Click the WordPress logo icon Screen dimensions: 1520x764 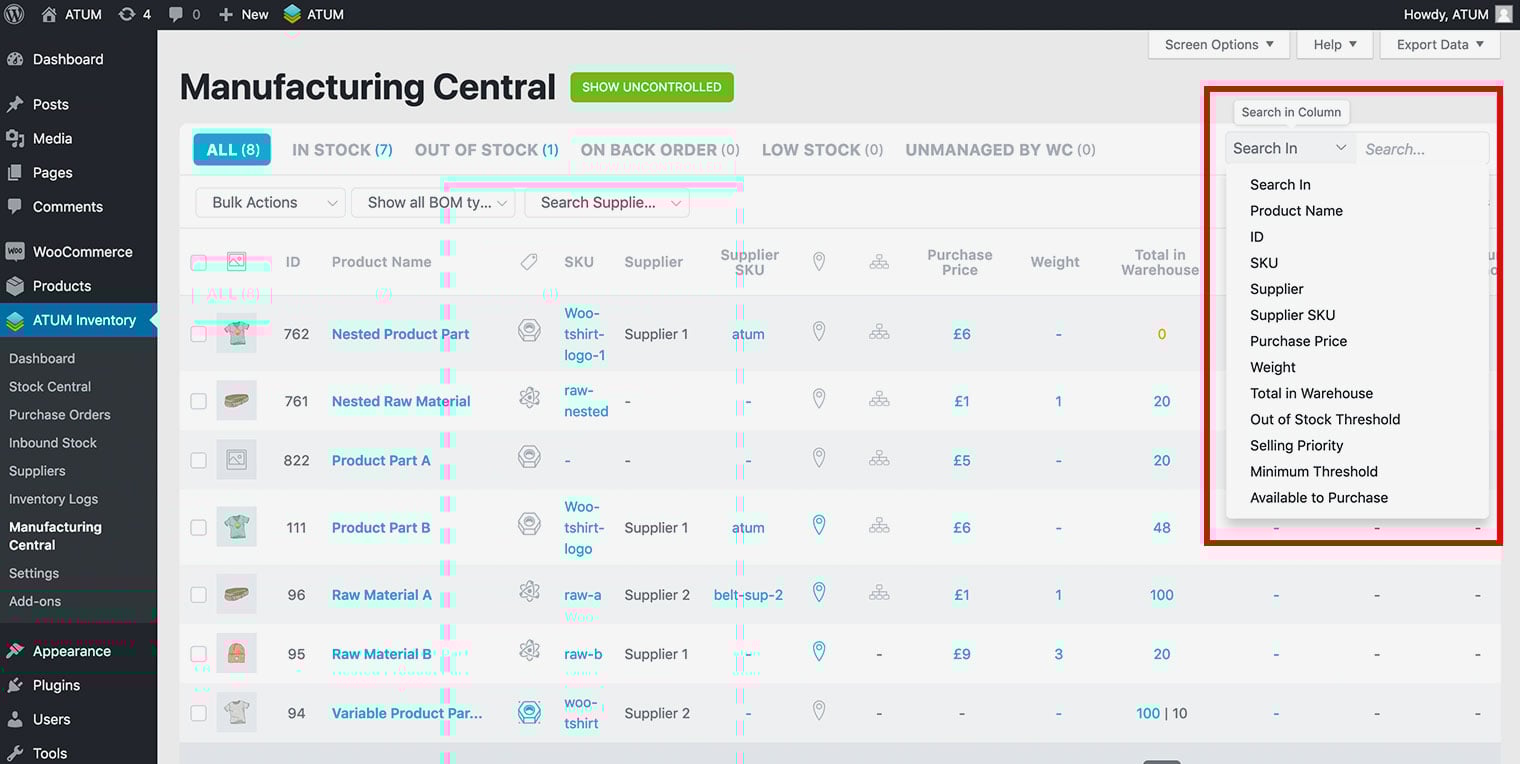point(15,15)
